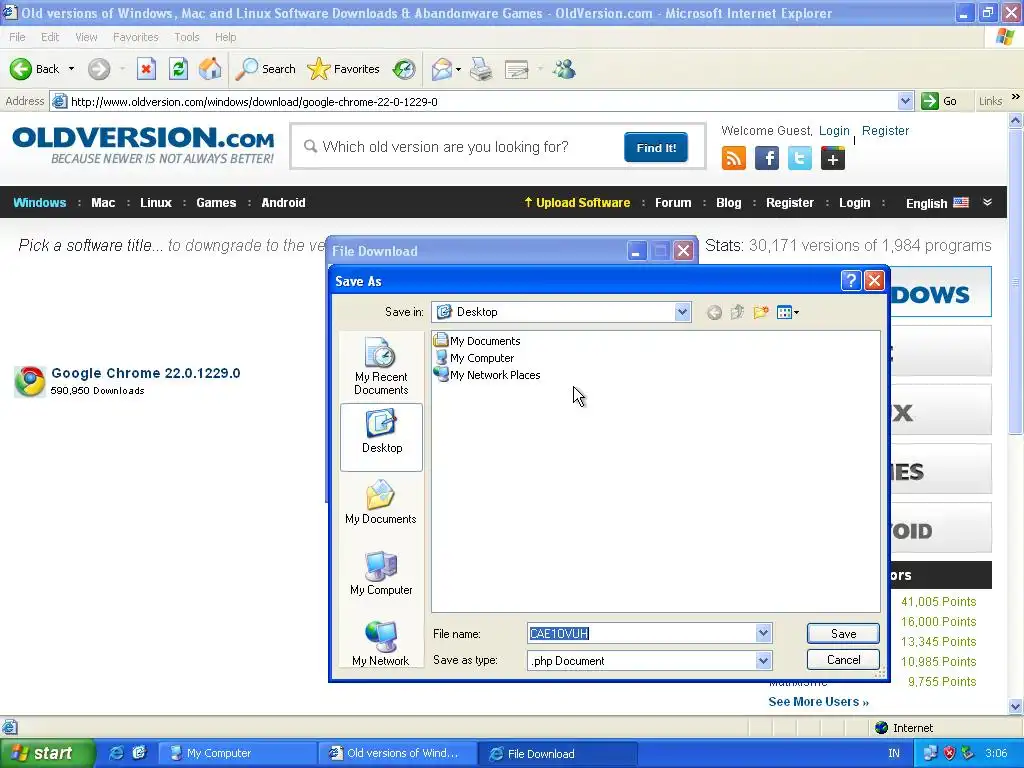This screenshot has height=768, width=1024.
Task: Expand the English language selector chevron
Action: click(987, 202)
